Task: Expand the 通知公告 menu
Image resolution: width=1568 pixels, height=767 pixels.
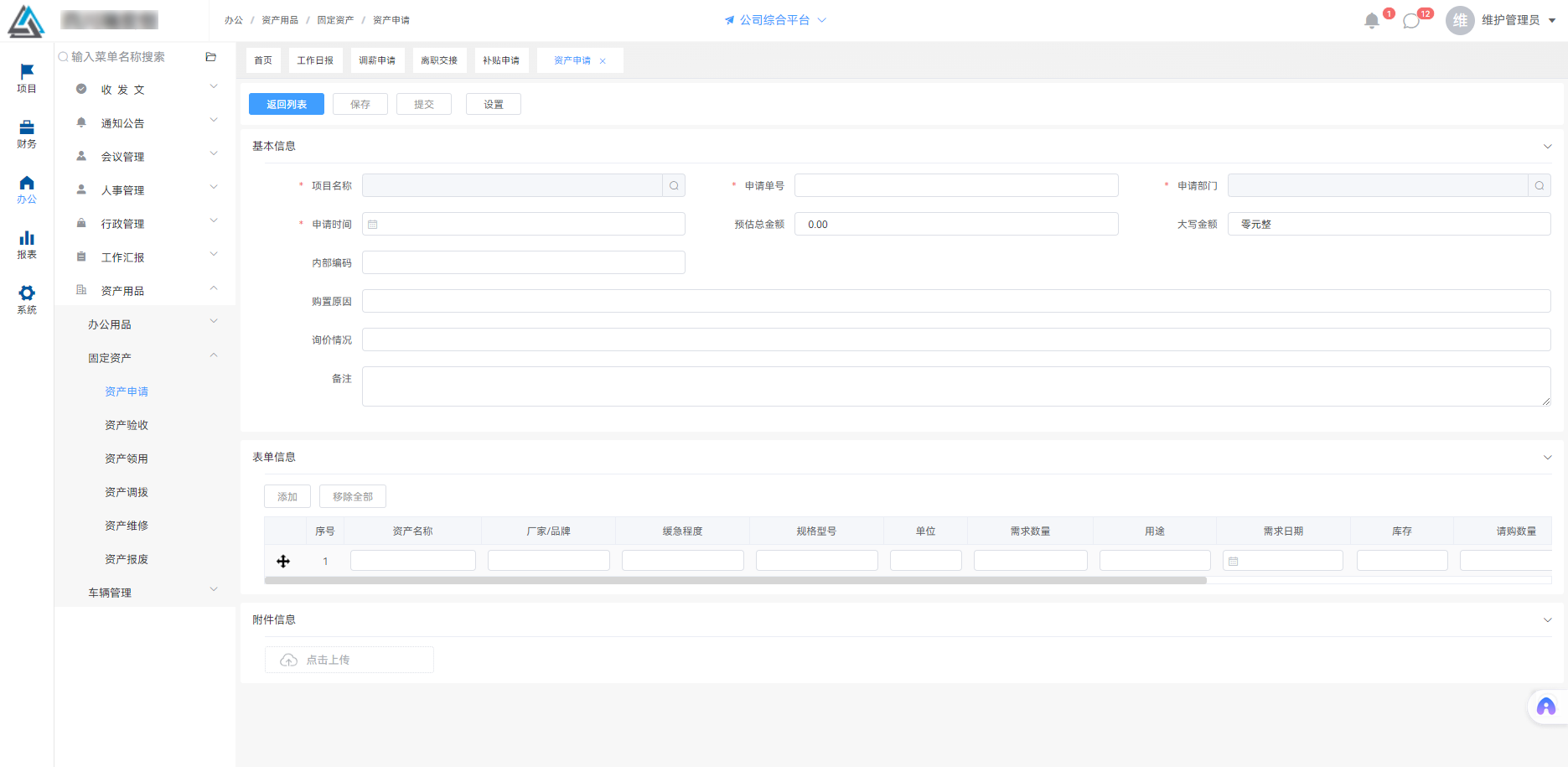Action: [x=214, y=120]
